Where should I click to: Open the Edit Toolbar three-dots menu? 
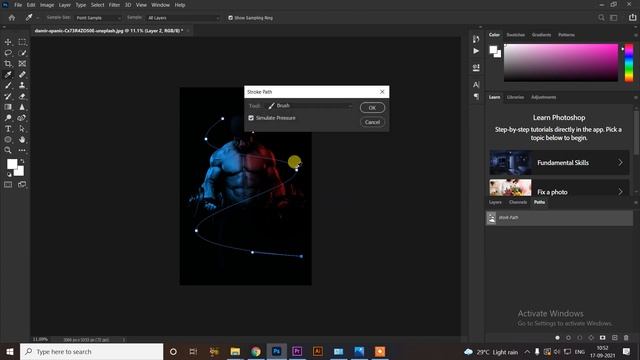22,150
